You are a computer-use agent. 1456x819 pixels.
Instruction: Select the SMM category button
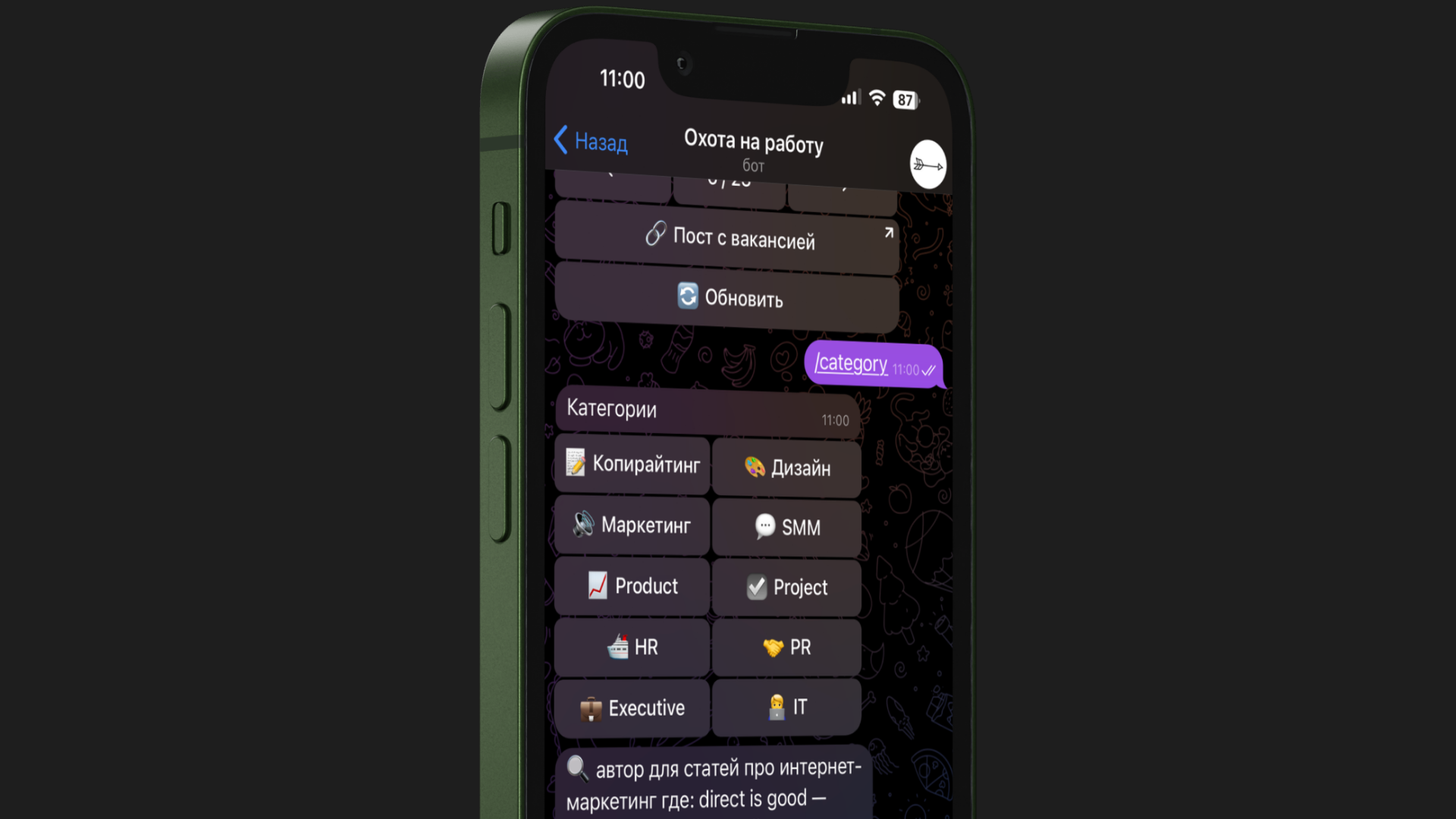pos(787,527)
